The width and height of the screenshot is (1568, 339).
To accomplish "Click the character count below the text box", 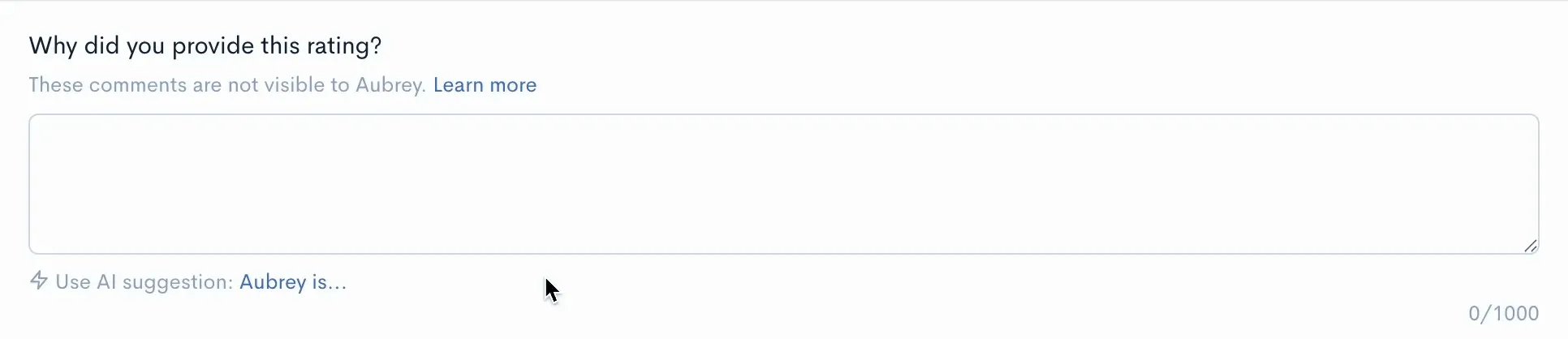I will pyautogui.click(x=1503, y=313).
